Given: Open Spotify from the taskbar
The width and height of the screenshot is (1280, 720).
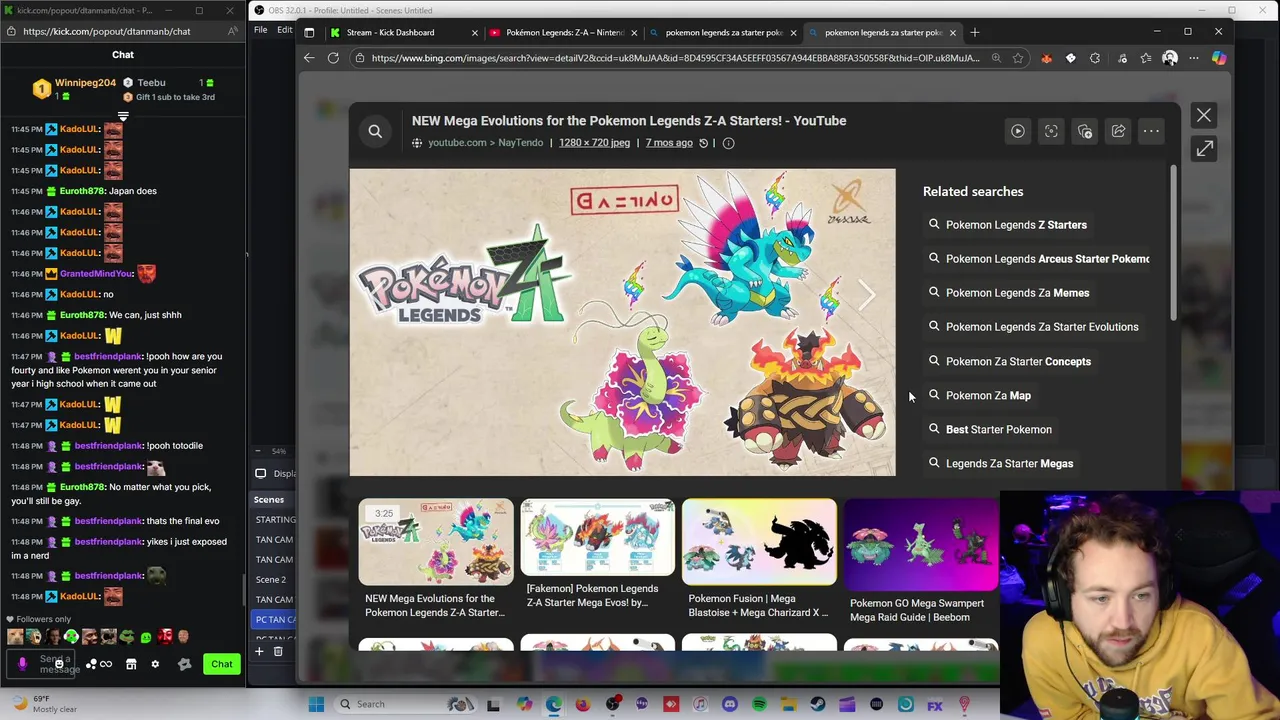Looking at the screenshot, I should pyautogui.click(x=759, y=704).
